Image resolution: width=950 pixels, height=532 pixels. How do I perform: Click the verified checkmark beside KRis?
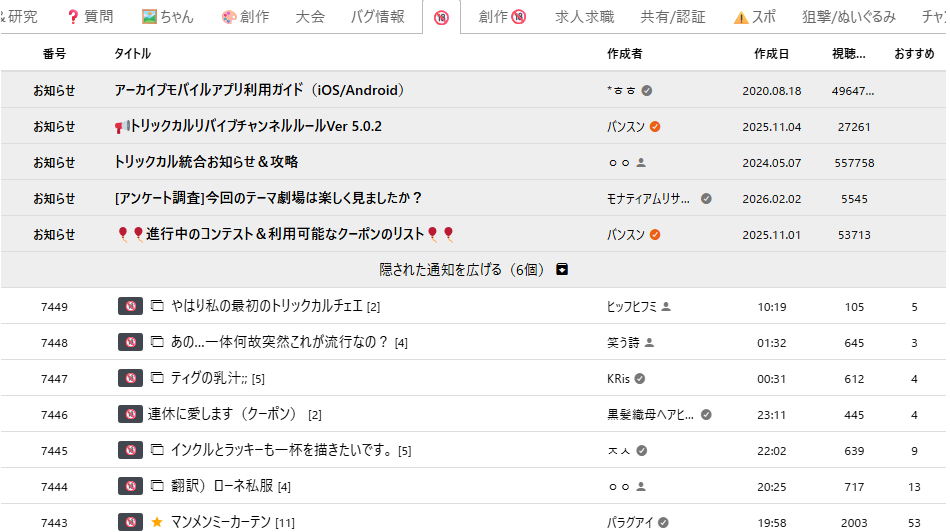[640, 379]
